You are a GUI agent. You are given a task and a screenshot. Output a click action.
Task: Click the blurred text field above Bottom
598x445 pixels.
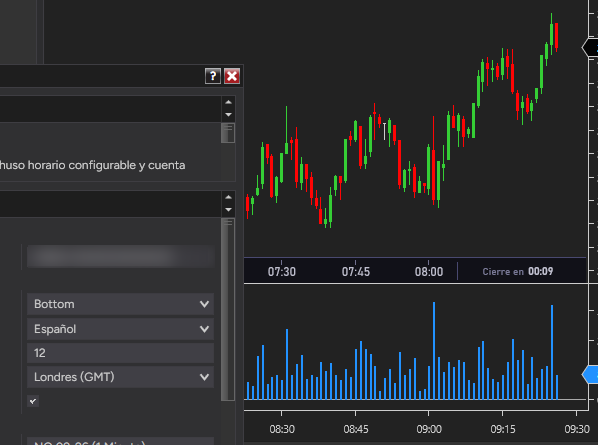(x=121, y=256)
